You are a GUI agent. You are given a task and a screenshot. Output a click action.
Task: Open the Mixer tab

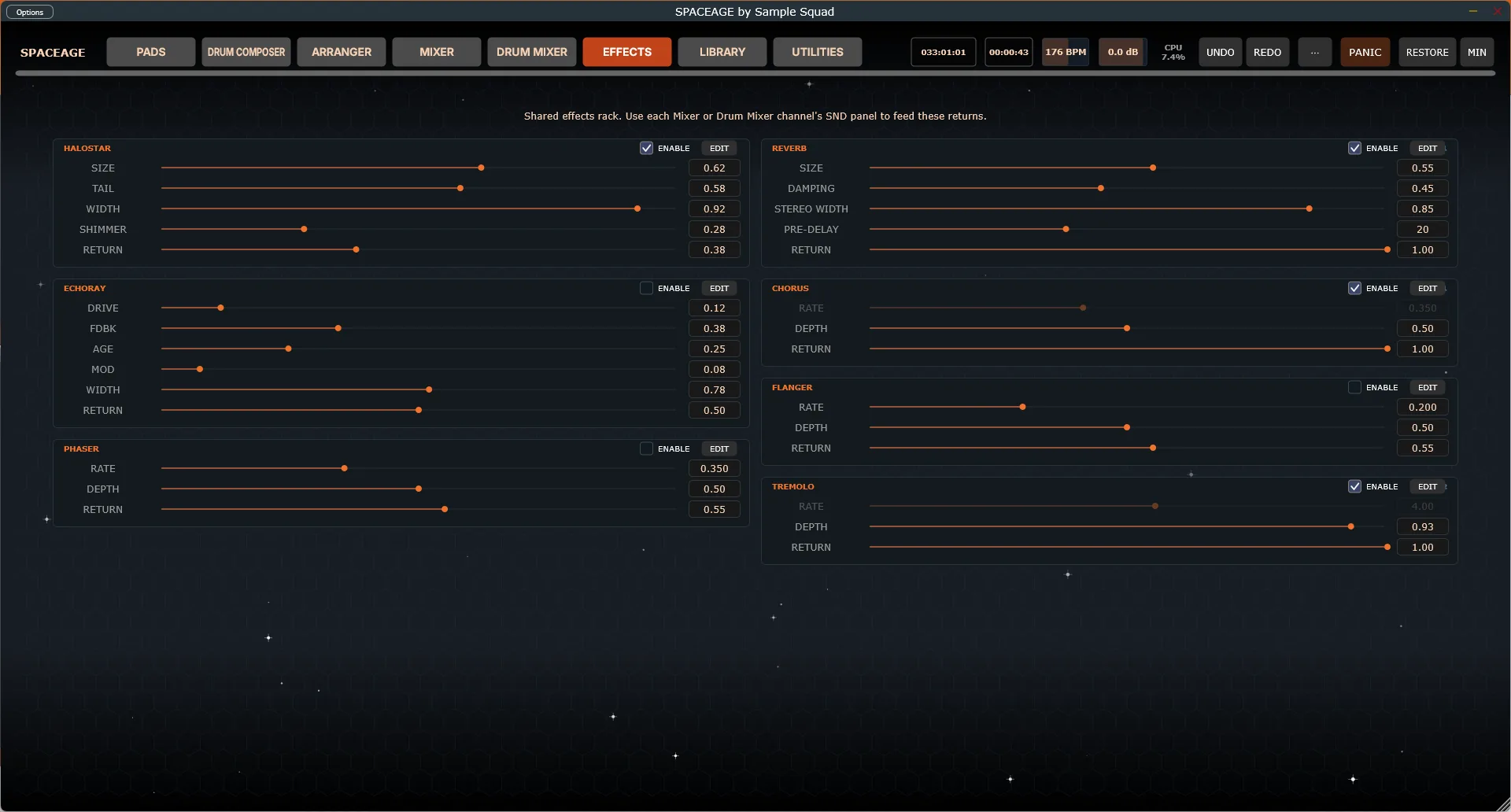click(437, 52)
